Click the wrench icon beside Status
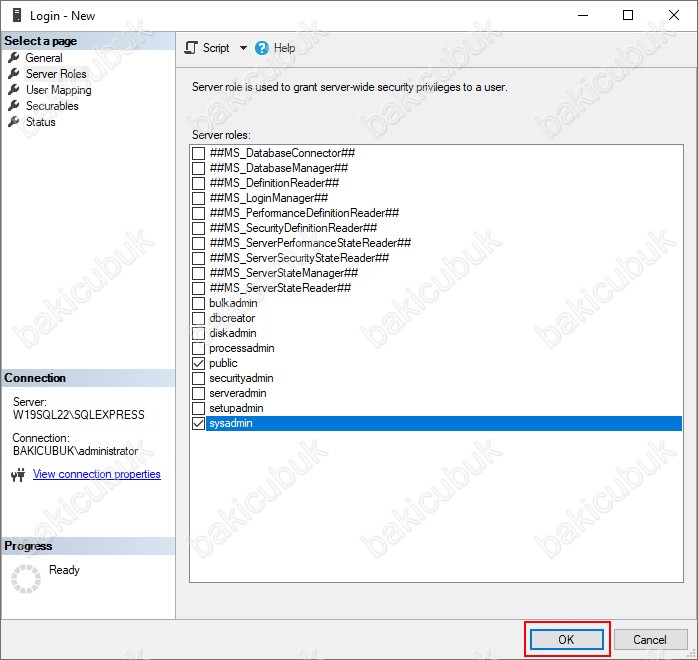698x660 pixels. pos(14,122)
